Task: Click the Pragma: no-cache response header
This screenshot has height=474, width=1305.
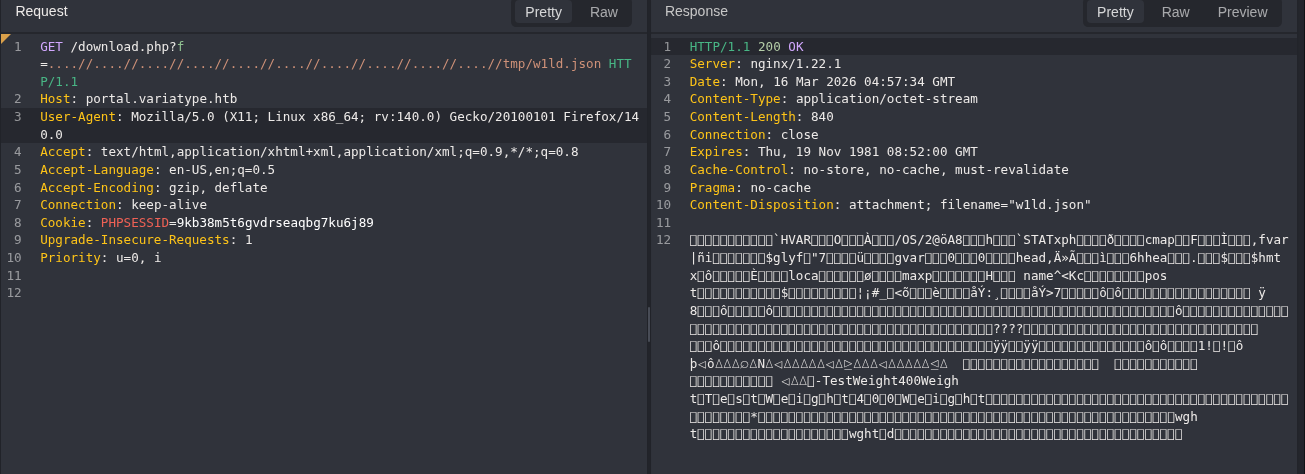Action: coord(750,188)
